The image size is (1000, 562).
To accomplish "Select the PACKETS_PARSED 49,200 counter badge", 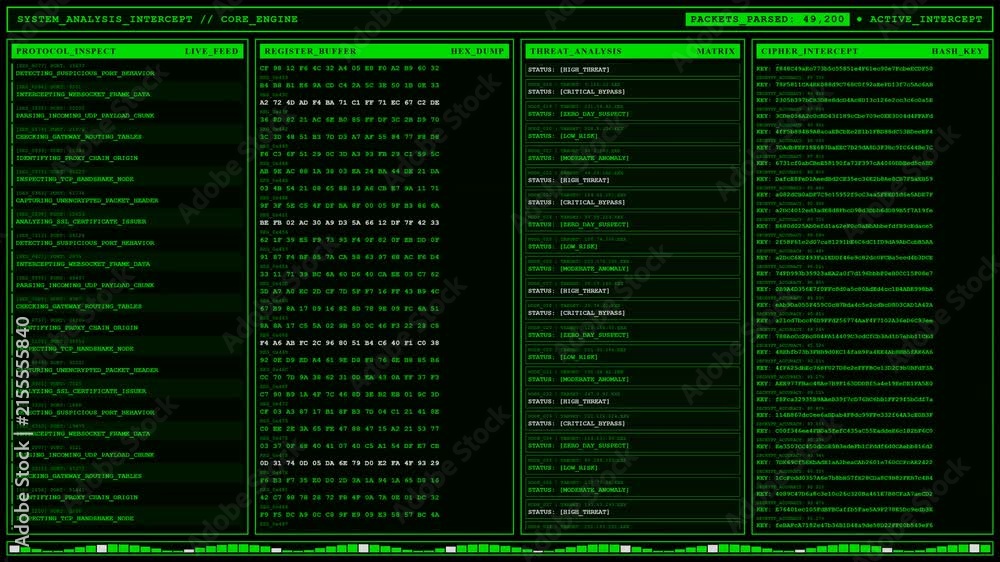I will [x=767, y=19].
